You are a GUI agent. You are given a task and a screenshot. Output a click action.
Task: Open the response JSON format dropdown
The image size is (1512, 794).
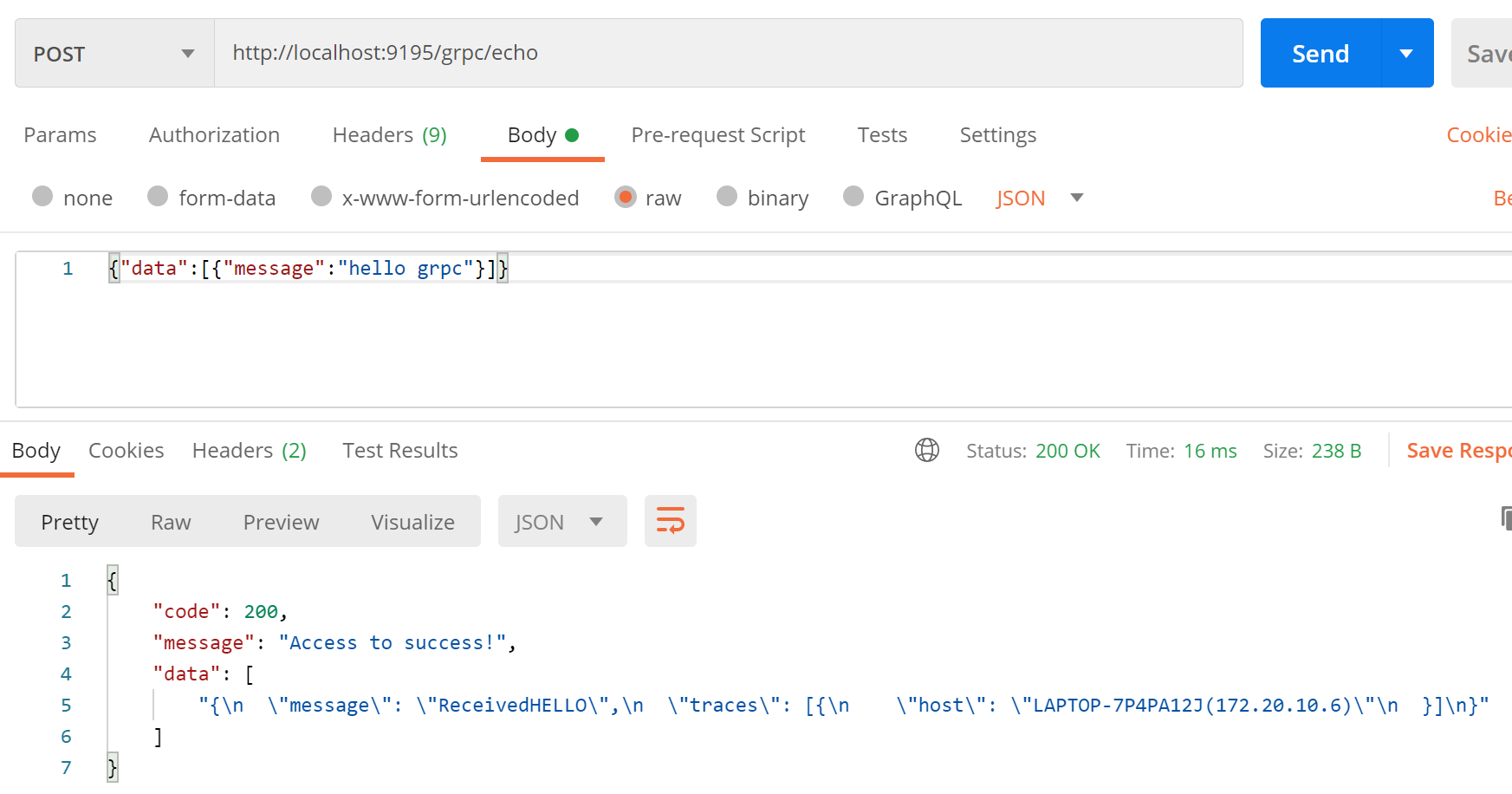[x=561, y=522]
